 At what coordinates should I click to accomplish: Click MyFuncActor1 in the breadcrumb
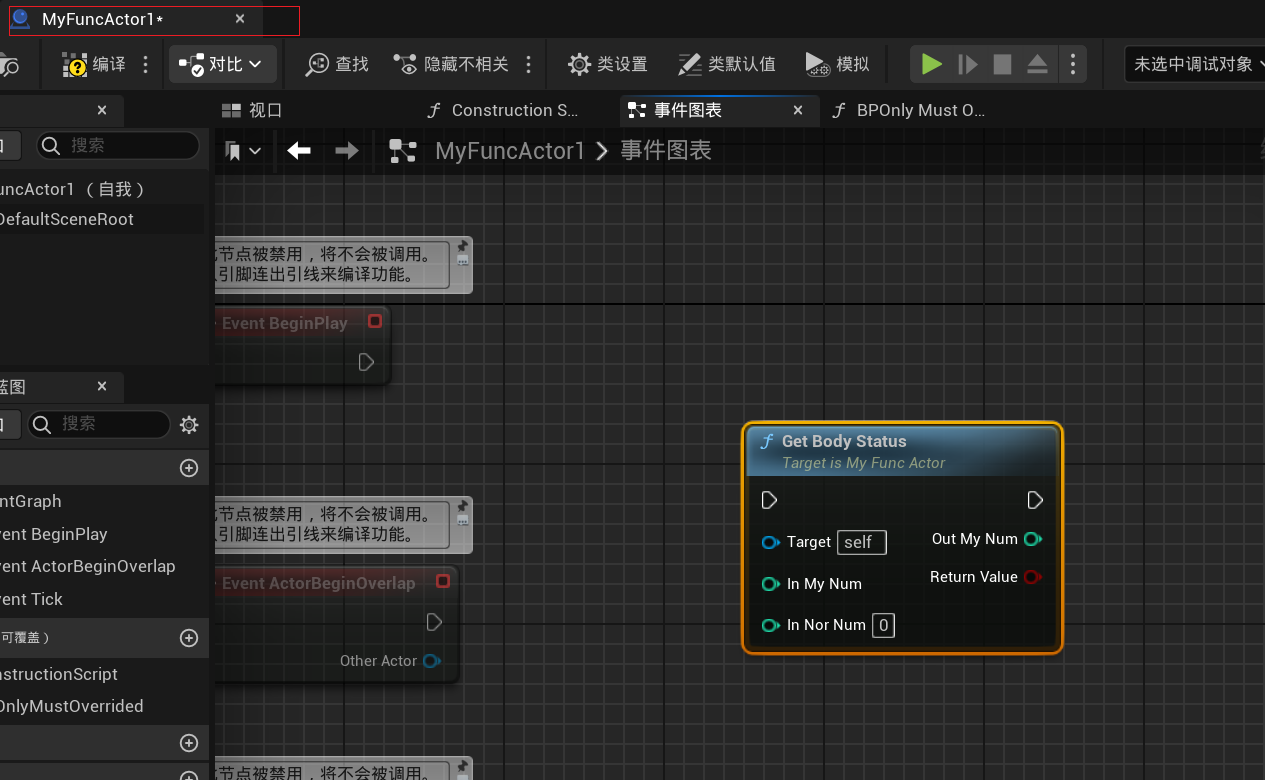tap(510, 151)
